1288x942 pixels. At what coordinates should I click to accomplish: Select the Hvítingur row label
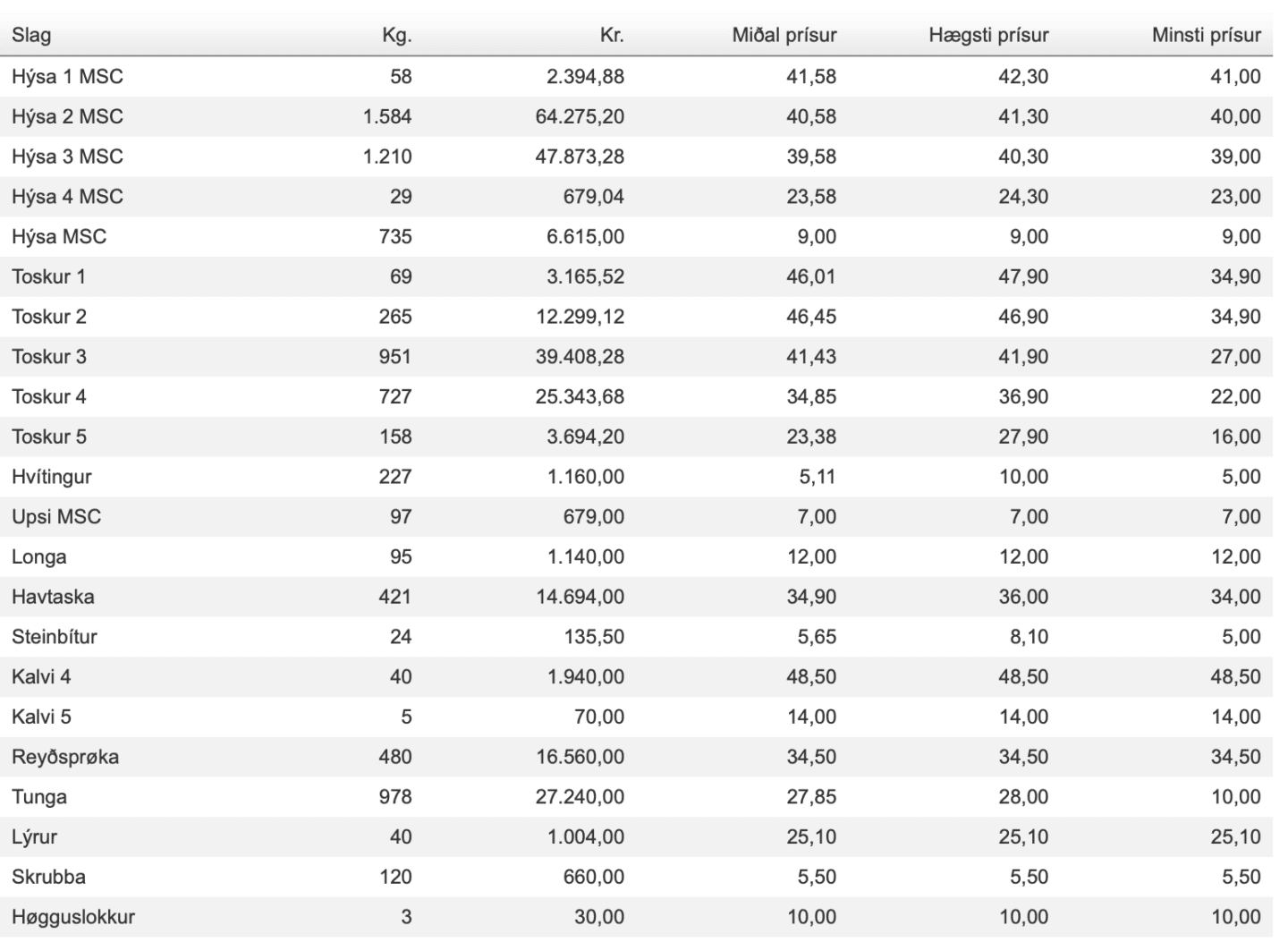coord(51,477)
